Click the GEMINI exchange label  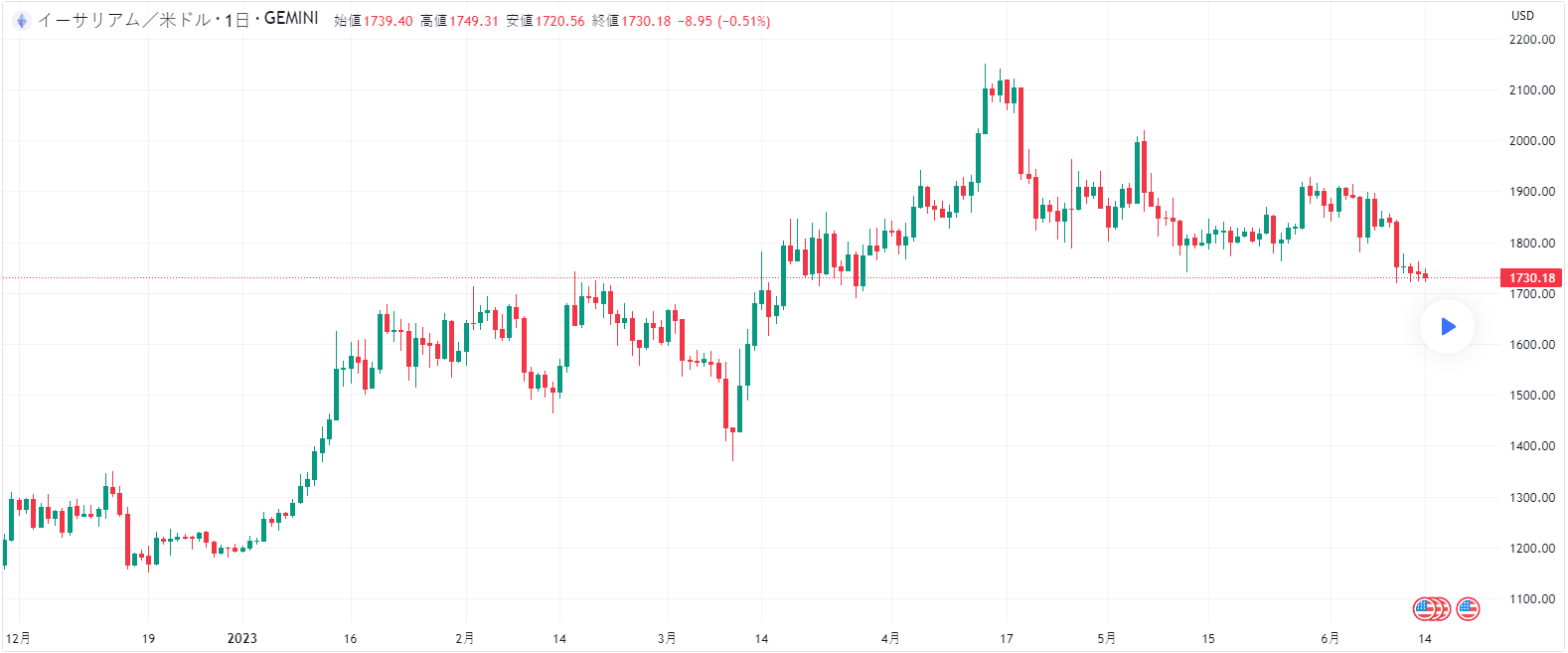pyautogui.click(x=291, y=19)
